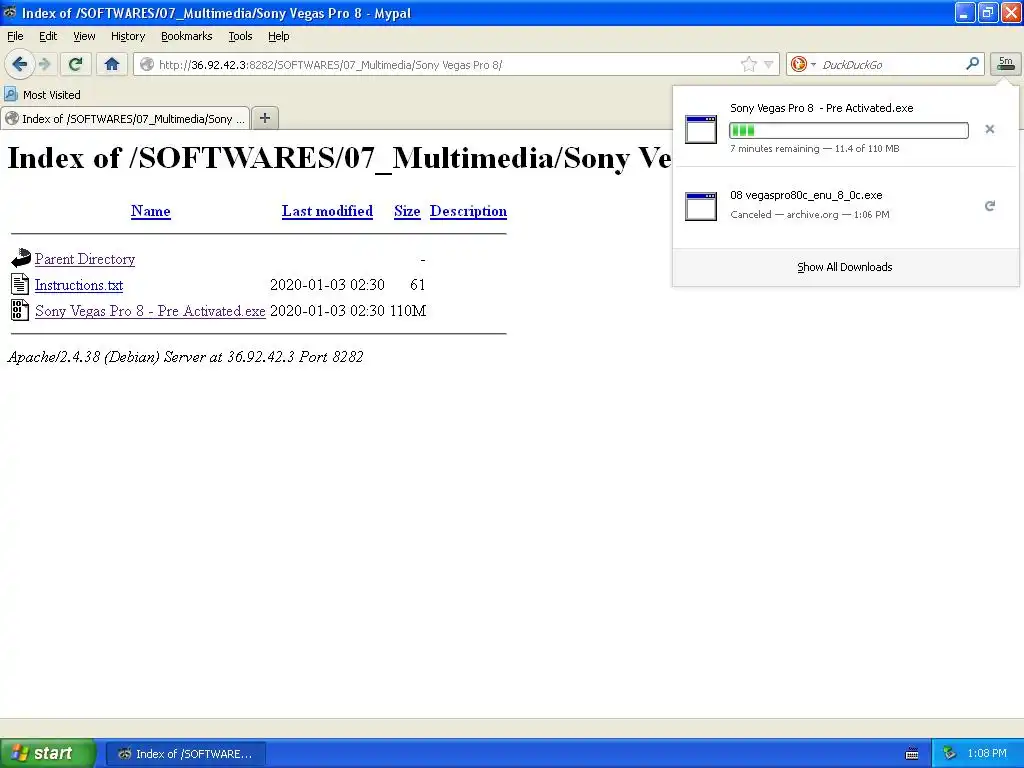1024x768 pixels.
Task: Open the Most Visited bookmarks folder
Action: tap(42, 95)
